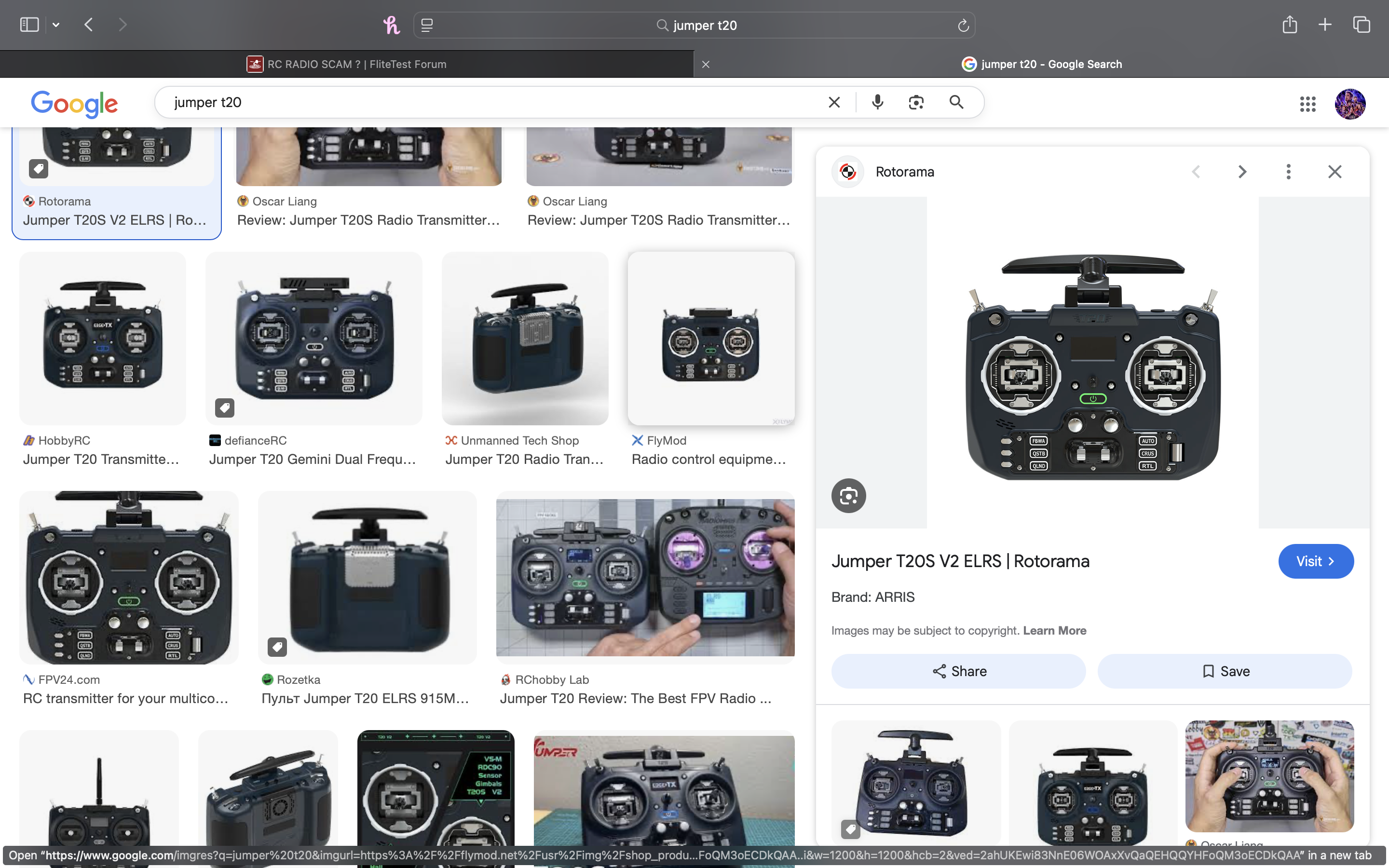
Task: Go back to the previous page
Action: point(88,25)
